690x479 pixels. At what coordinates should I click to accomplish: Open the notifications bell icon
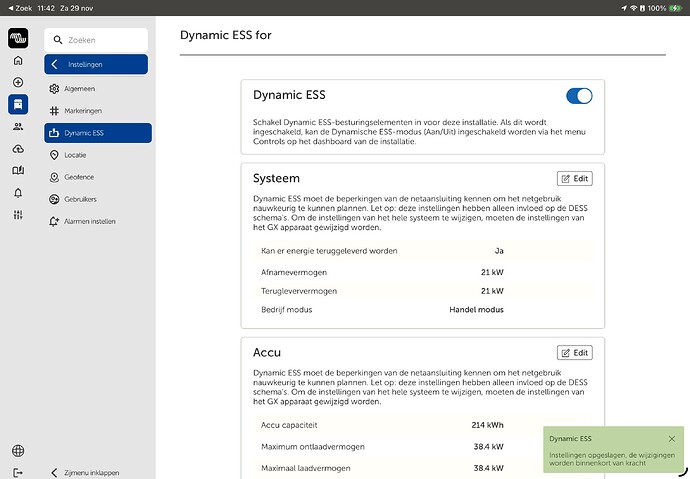coord(18,193)
